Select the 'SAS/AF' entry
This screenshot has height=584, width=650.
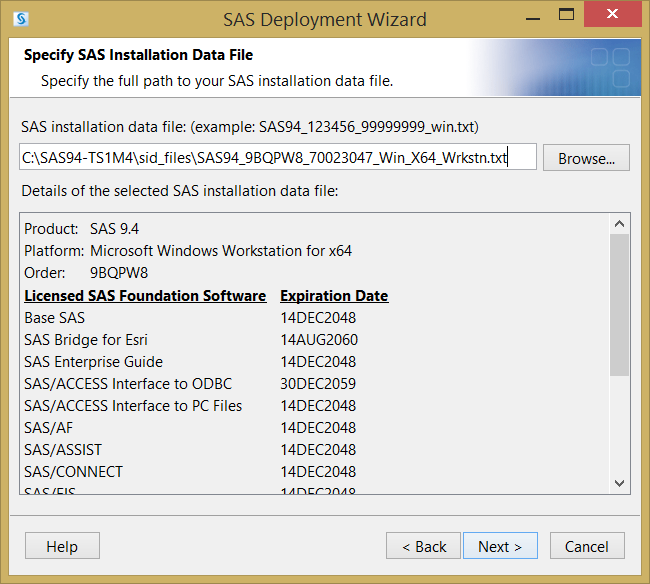pyautogui.click(x=49, y=428)
